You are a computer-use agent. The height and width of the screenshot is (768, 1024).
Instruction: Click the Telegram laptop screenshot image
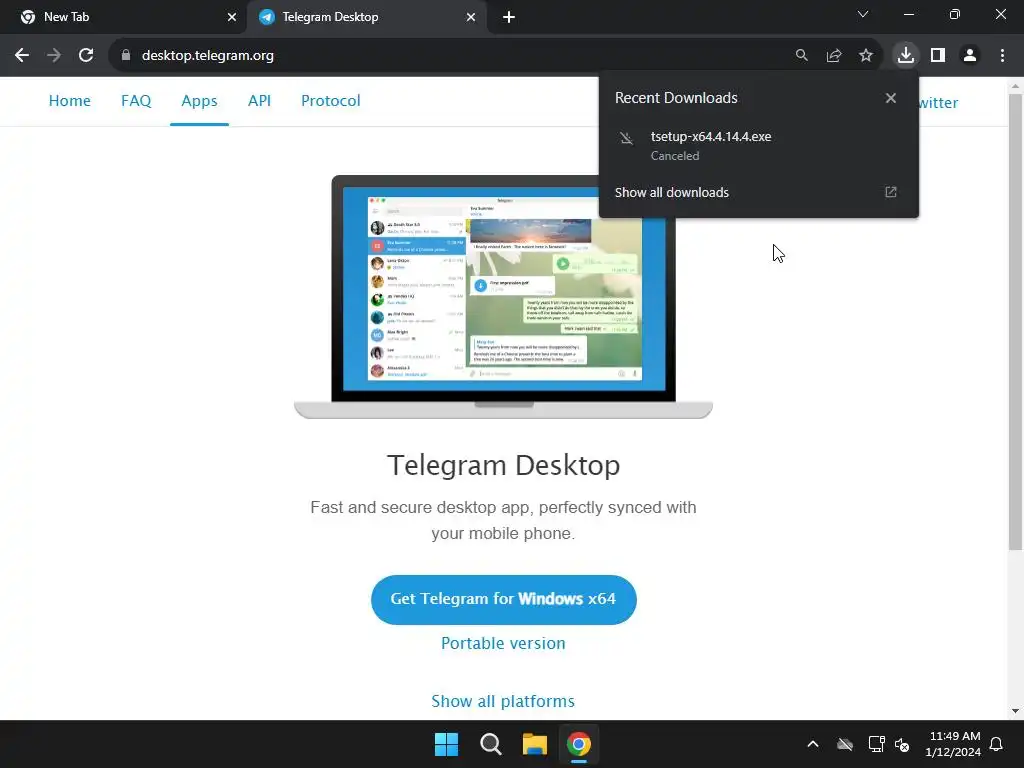[x=504, y=297]
